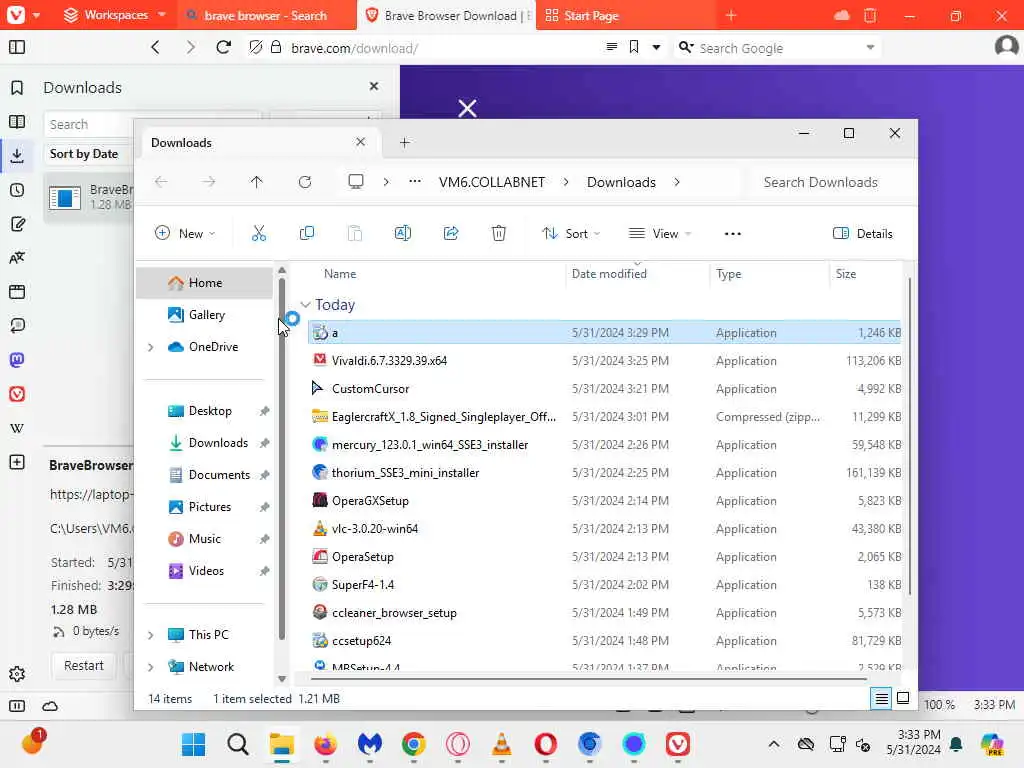1024x768 pixels.
Task: Open the Wikipedia web panel icon
Action: pos(17,428)
